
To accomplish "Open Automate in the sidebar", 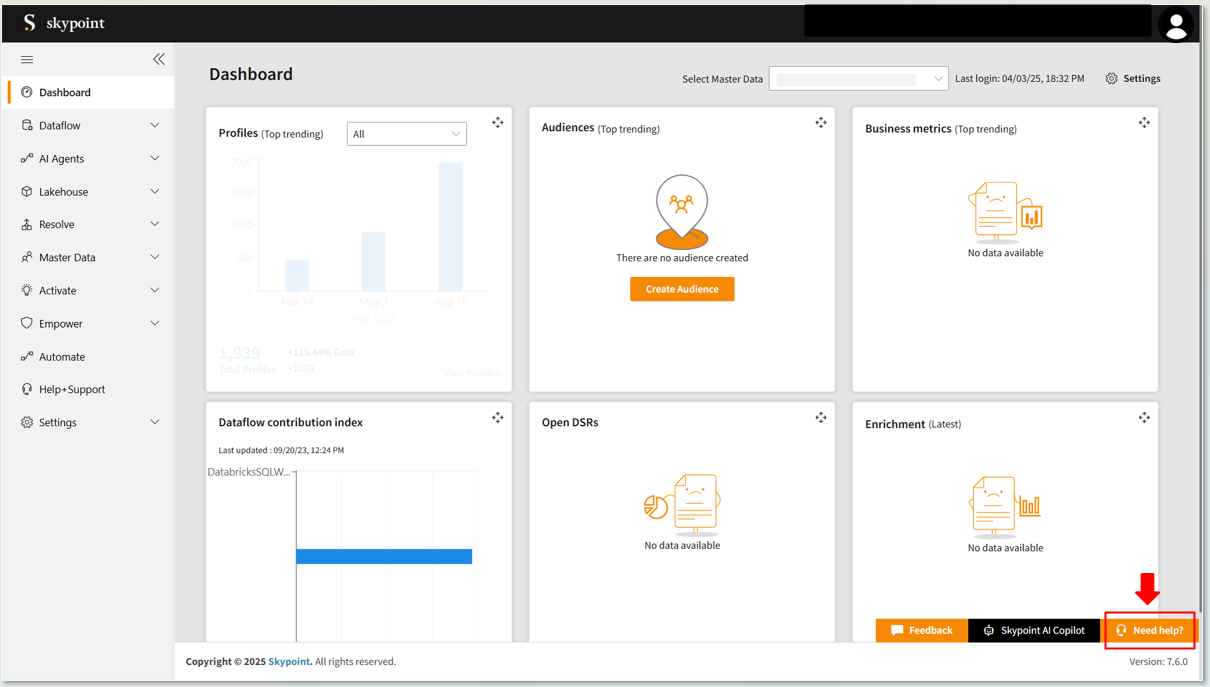I will pos(62,357).
